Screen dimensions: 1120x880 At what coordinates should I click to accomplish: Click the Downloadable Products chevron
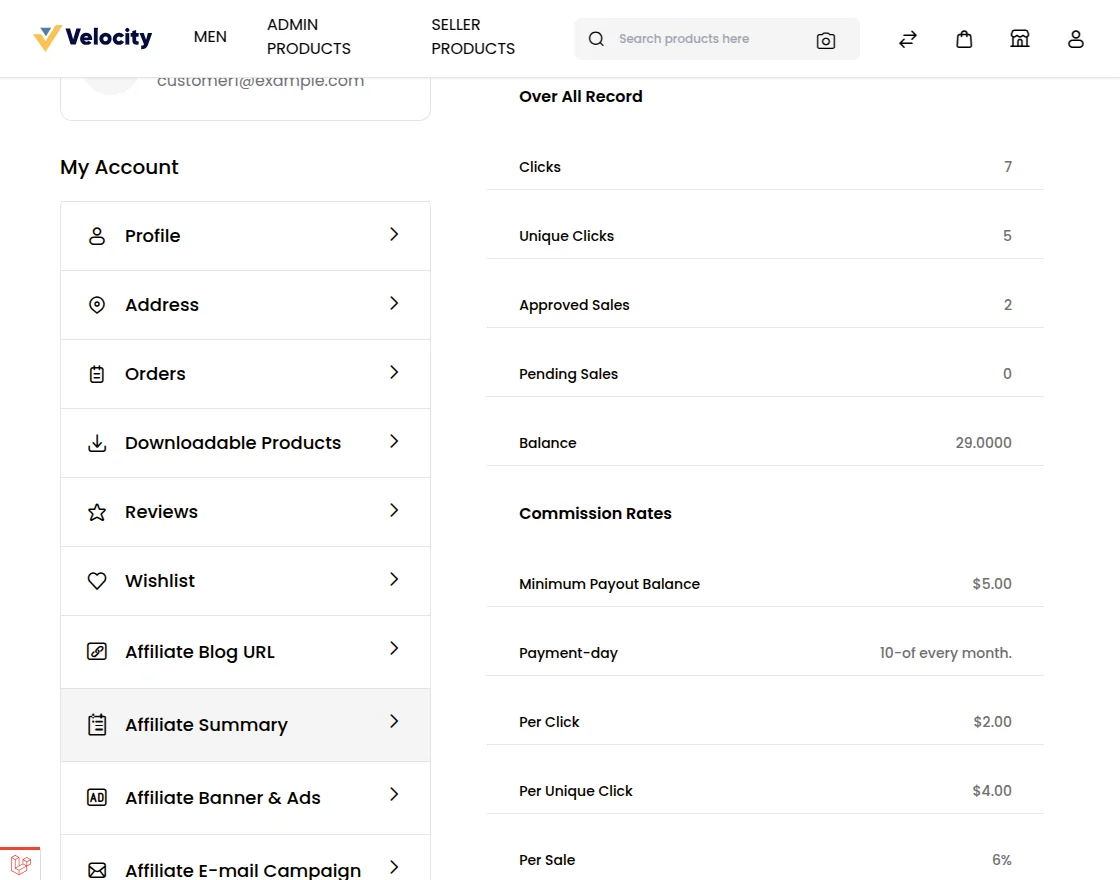(394, 441)
